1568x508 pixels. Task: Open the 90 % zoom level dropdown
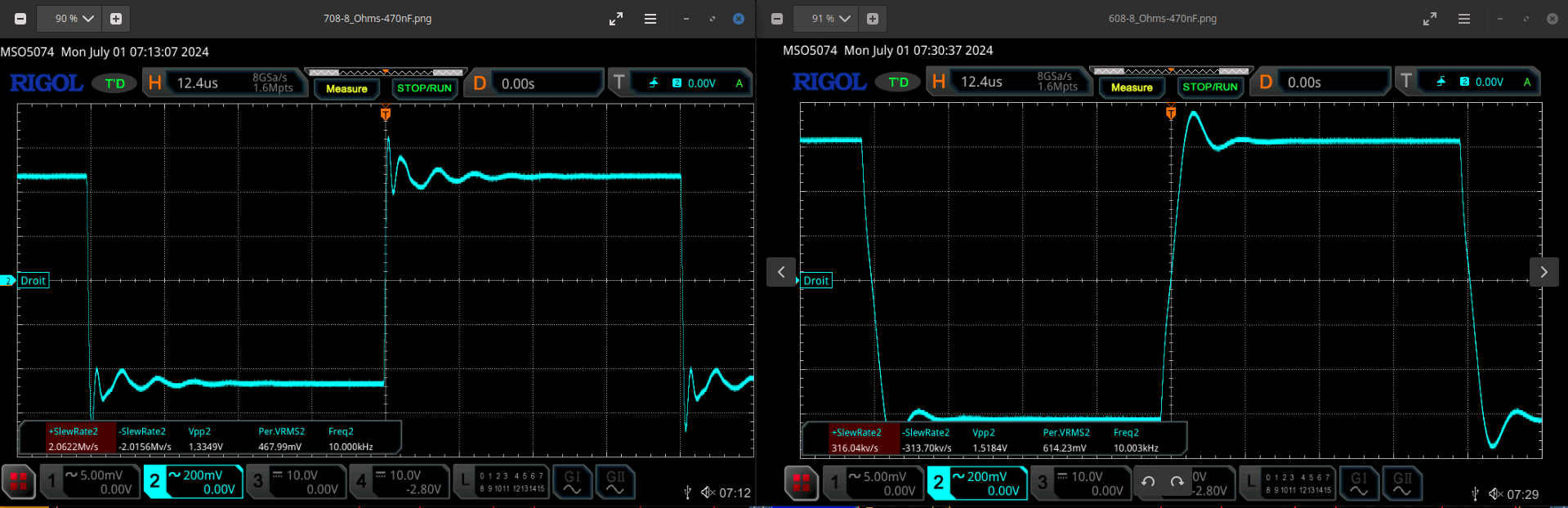click(x=74, y=19)
